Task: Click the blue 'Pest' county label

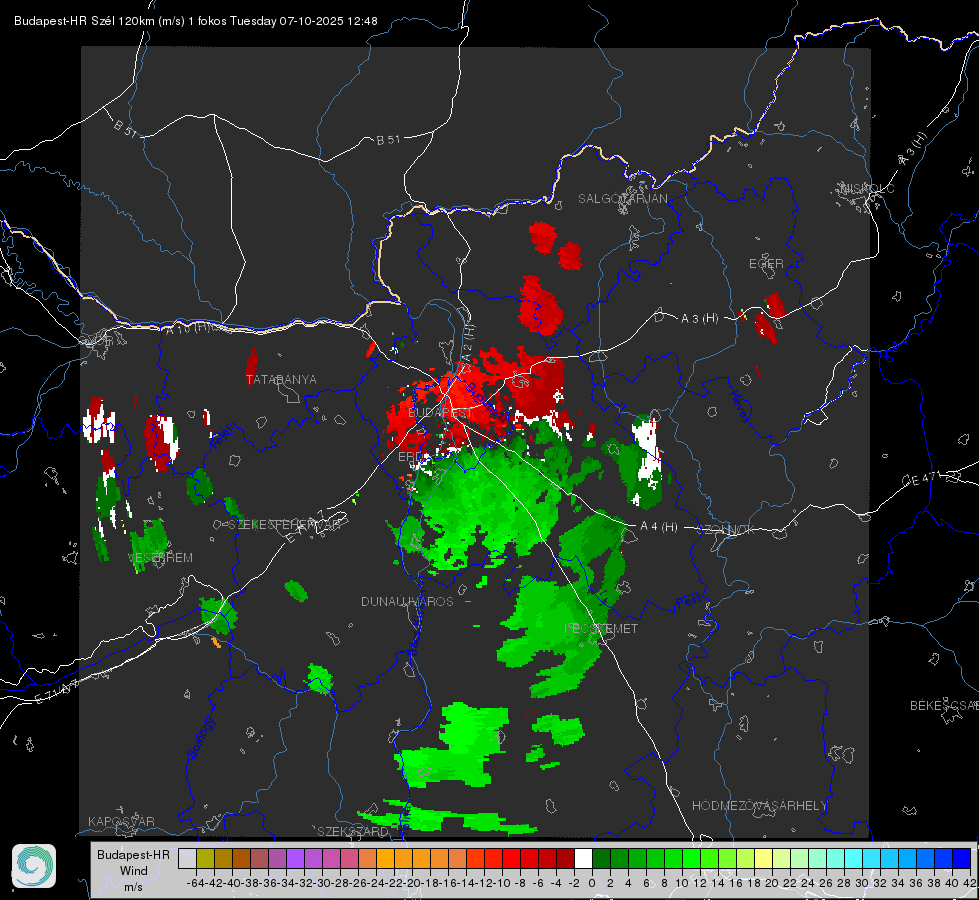Action: [688, 601]
